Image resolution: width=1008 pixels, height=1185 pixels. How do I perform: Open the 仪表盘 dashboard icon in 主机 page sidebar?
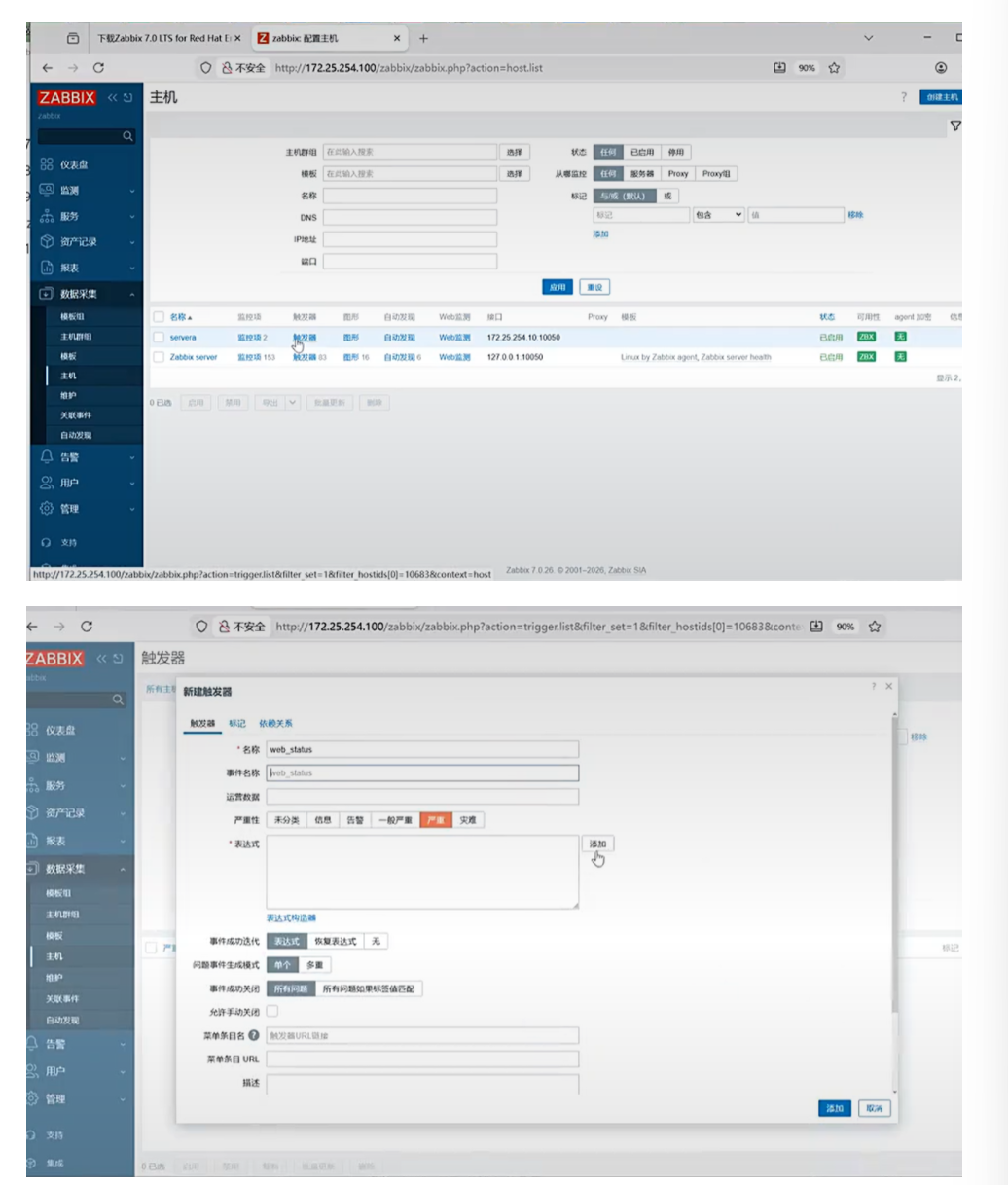[x=47, y=164]
